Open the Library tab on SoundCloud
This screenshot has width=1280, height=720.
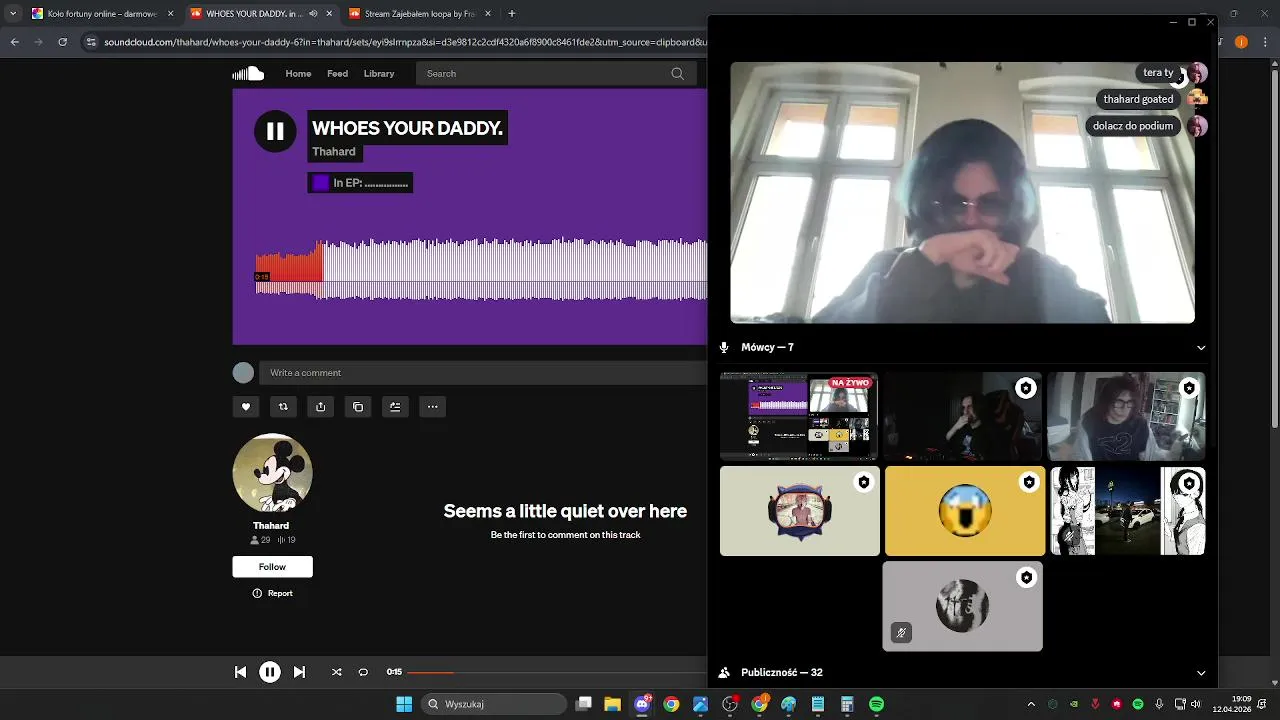point(379,73)
